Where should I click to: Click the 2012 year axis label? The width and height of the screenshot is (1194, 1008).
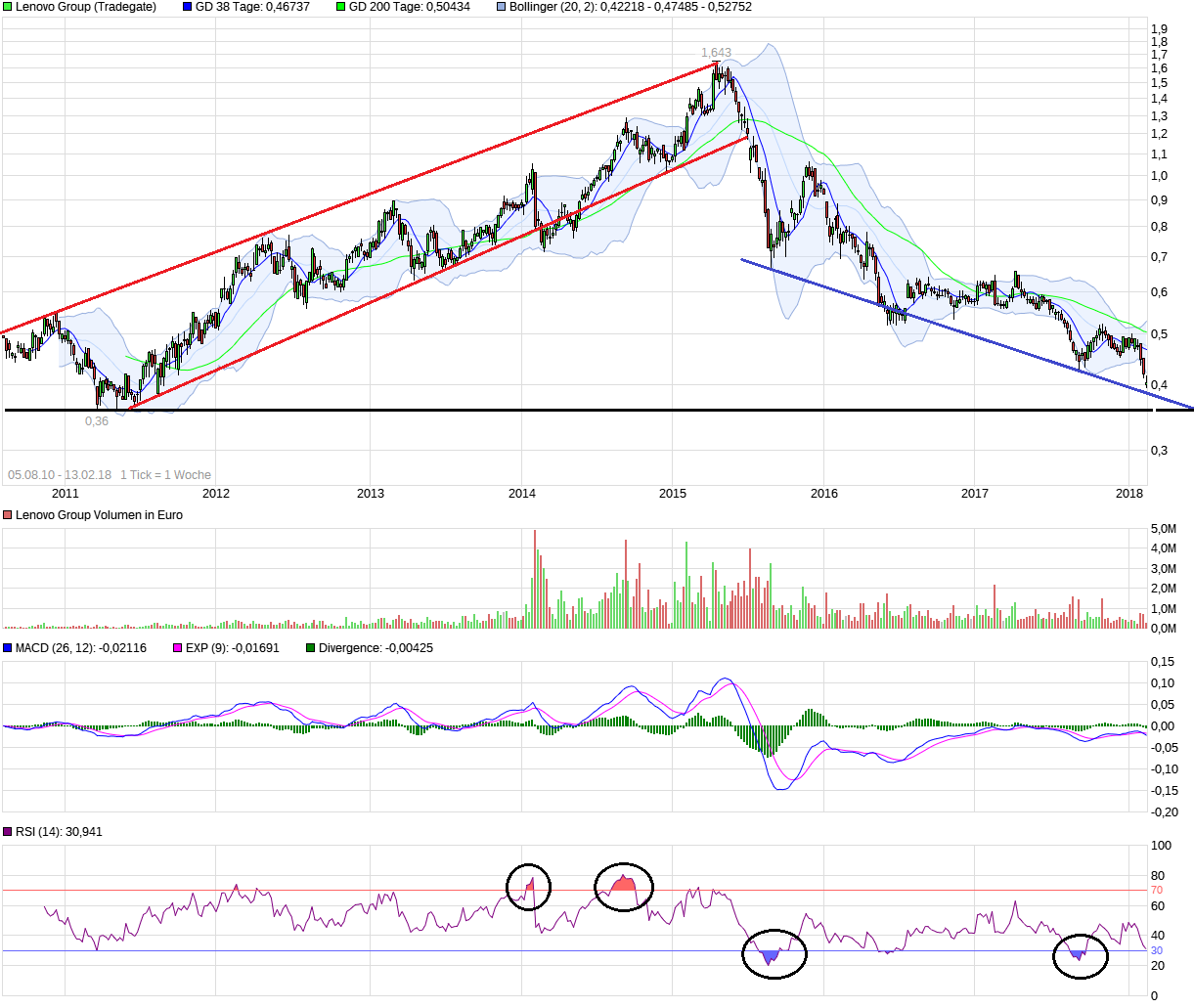tap(216, 493)
